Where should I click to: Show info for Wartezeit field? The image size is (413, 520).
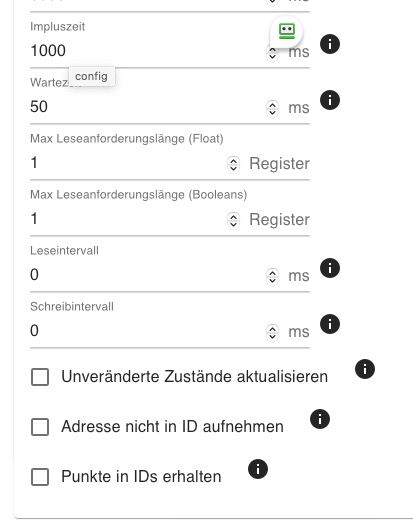pyautogui.click(x=330, y=100)
